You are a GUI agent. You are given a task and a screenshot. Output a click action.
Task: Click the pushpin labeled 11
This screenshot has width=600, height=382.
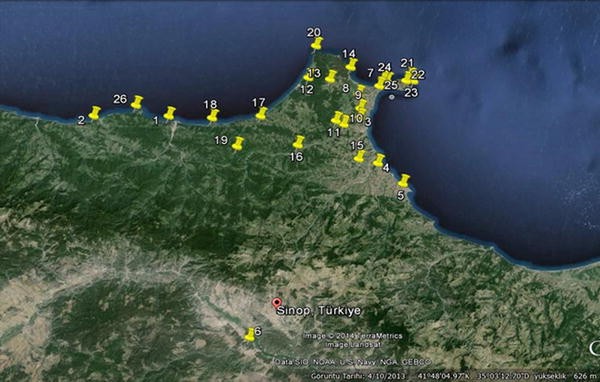click(337, 118)
